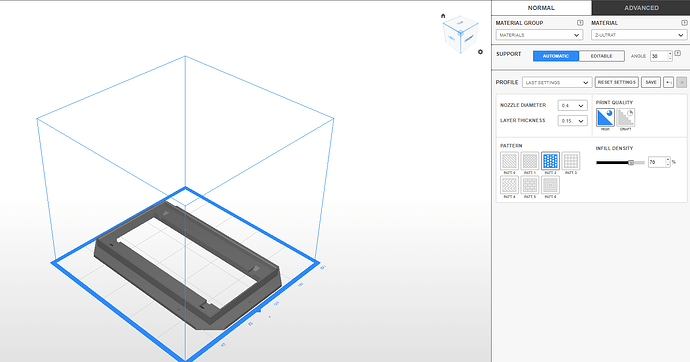
Task: Select infill pattern PATT 1
Action: click(530, 161)
